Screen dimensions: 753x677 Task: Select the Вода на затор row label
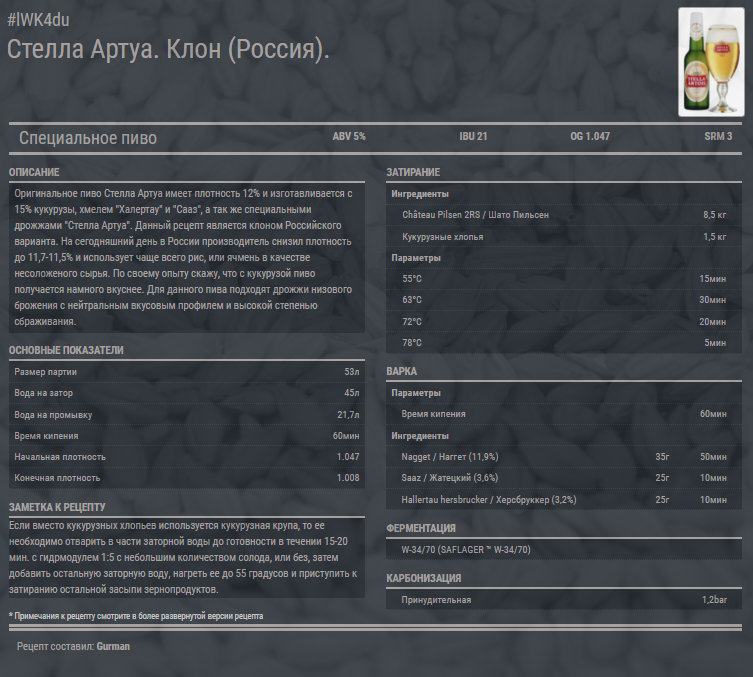[x=44, y=393]
